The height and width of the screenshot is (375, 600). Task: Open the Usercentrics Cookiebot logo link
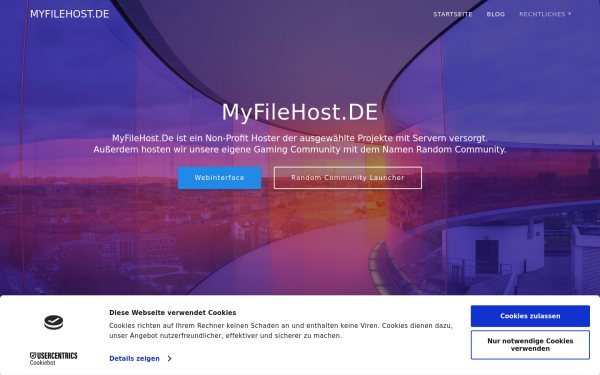point(54,359)
